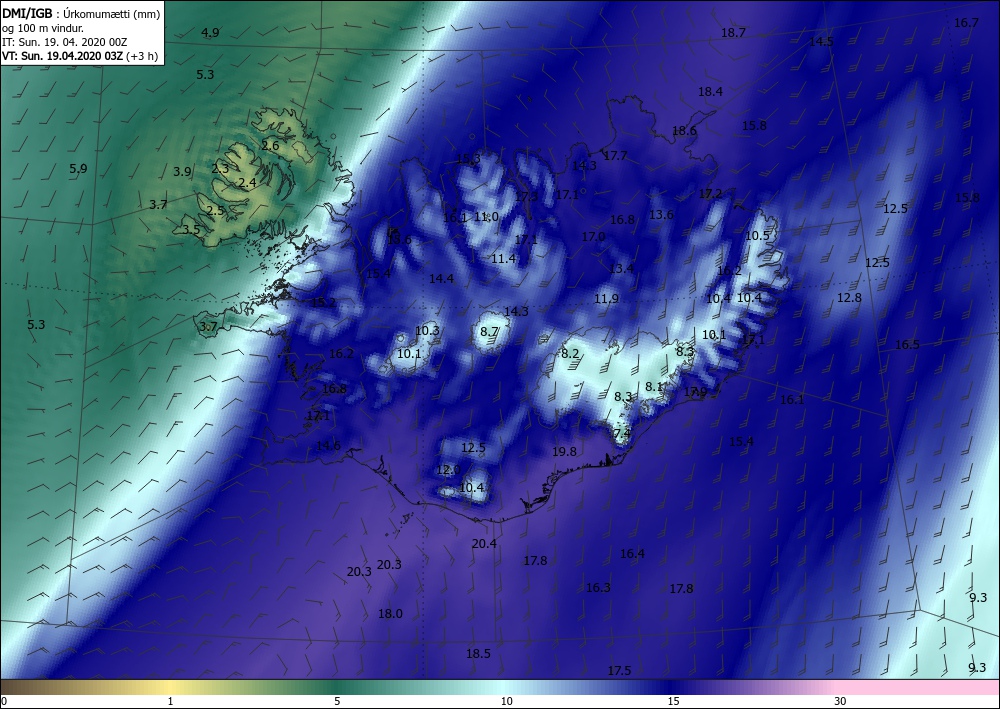This screenshot has height=709, width=1000.
Task: Click the Westfjords value 2.6
Action: pos(270,145)
